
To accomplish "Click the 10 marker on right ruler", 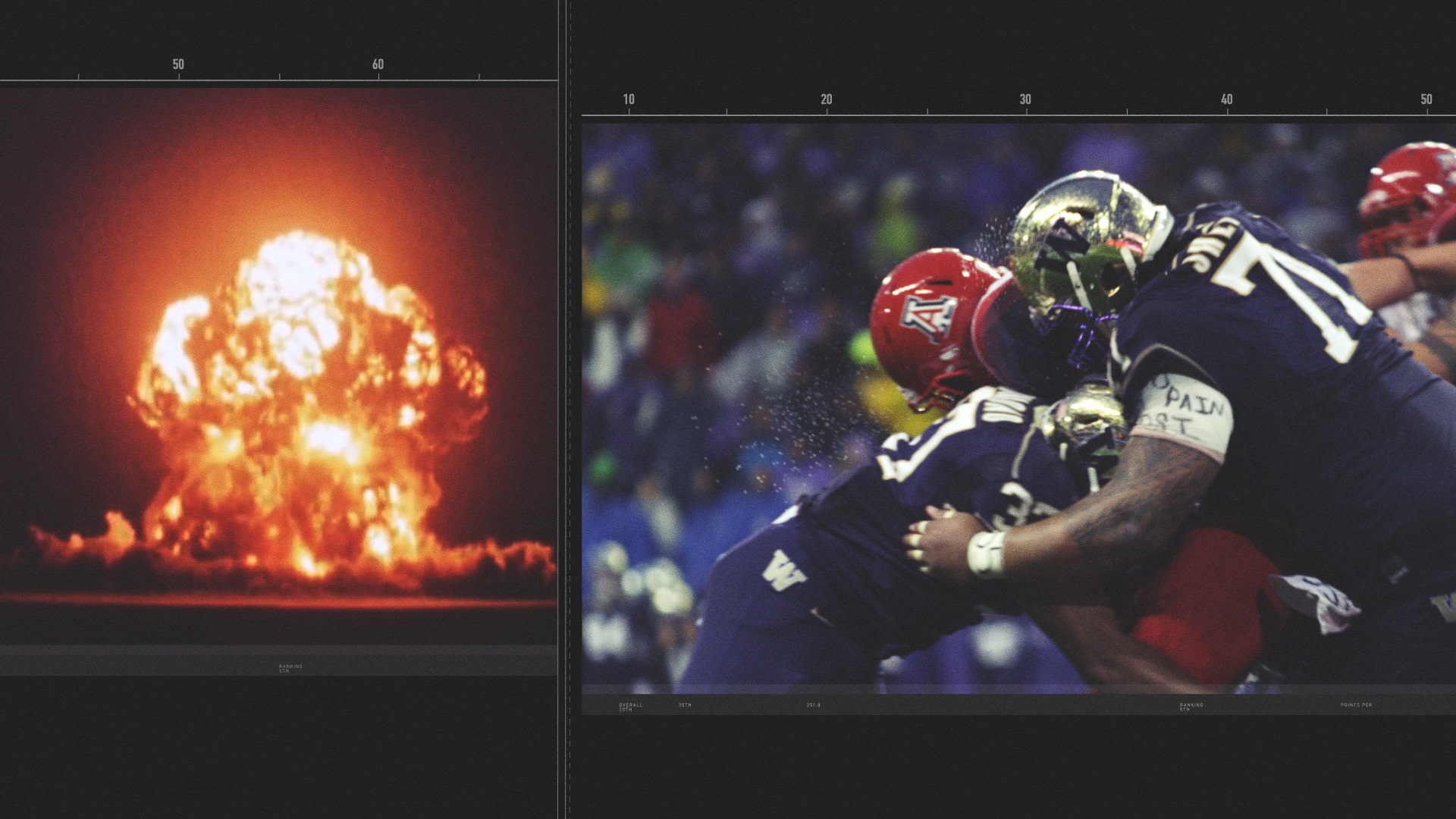I will coord(629,99).
